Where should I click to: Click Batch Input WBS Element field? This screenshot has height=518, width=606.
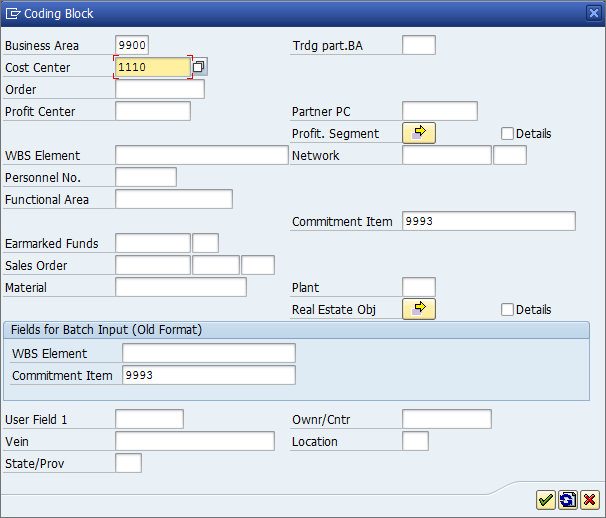tap(209, 353)
